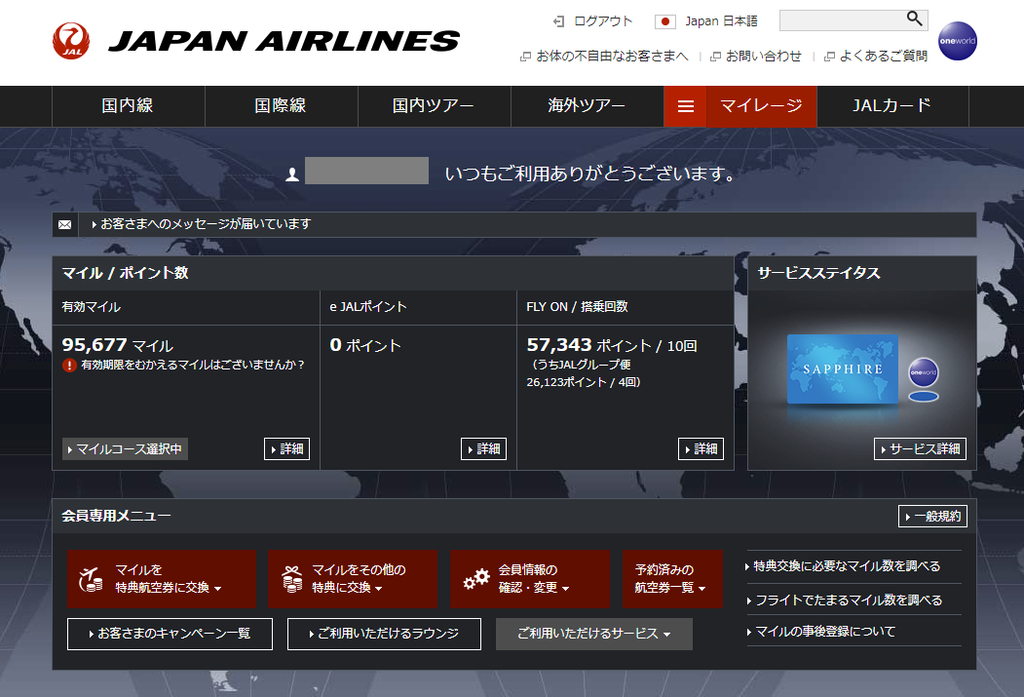Click the Japan flag icon
The height and width of the screenshot is (697, 1024).
[x=665, y=22]
